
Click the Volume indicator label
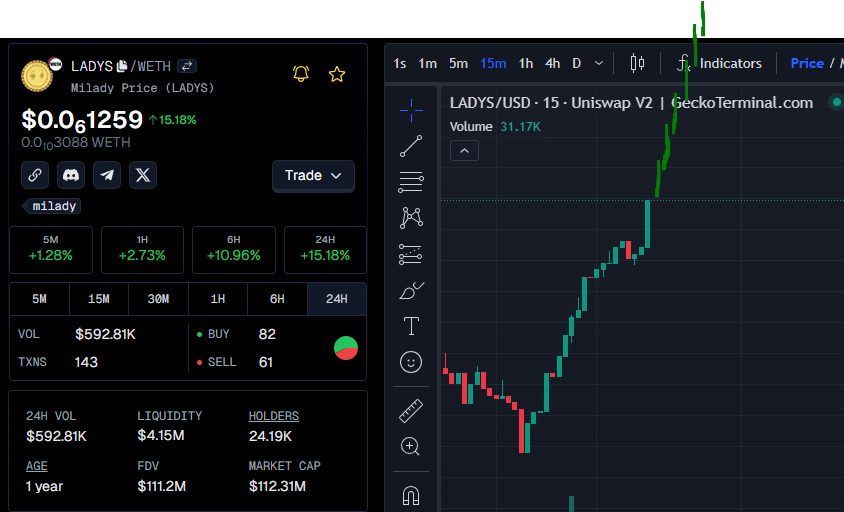click(x=471, y=127)
